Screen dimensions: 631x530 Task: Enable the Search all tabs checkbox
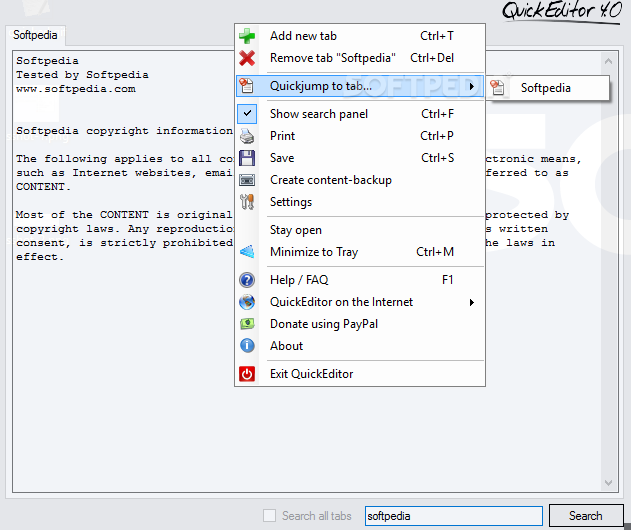point(269,516)
